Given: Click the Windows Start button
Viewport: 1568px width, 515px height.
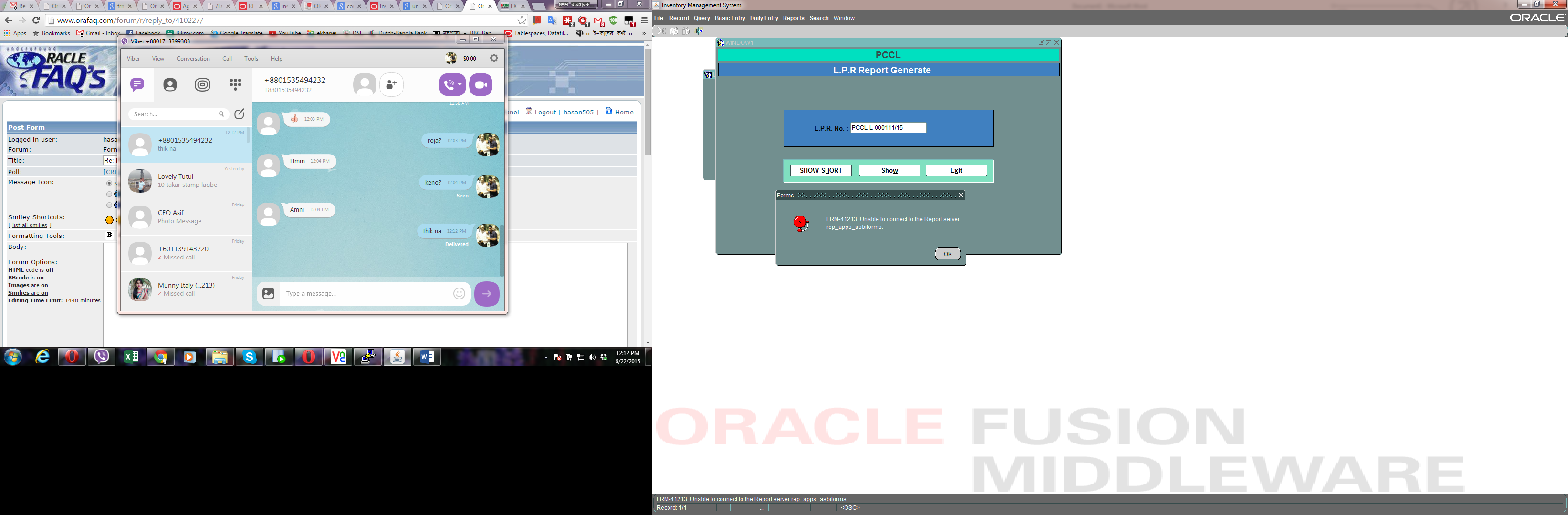Looking at the screenshot, I should pos(13,357).
